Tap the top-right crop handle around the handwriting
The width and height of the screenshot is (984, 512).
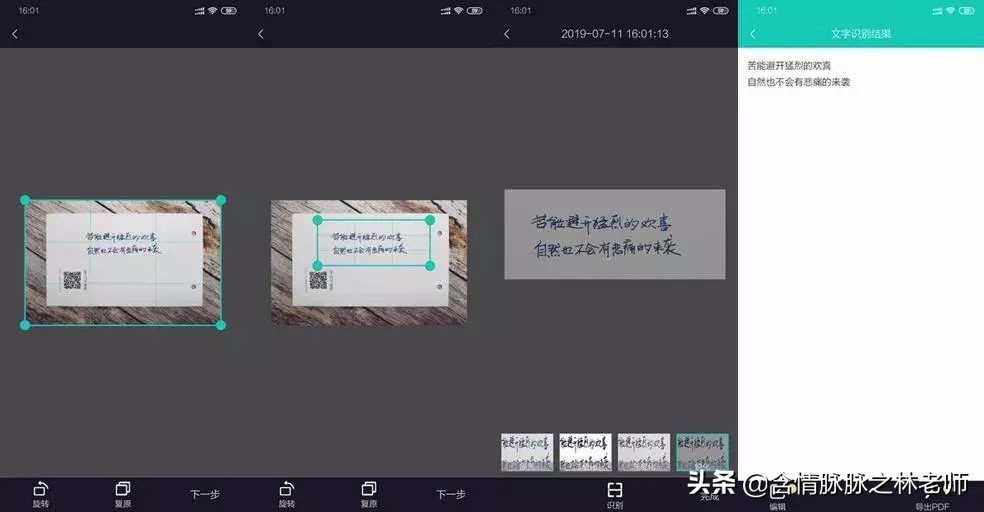click(430, 220)
